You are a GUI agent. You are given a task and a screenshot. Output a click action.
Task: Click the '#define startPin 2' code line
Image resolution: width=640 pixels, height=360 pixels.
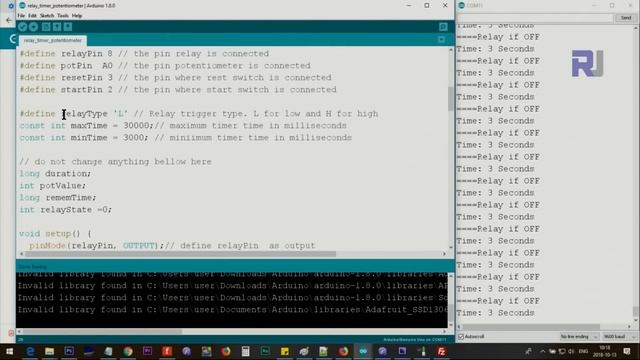178,90
